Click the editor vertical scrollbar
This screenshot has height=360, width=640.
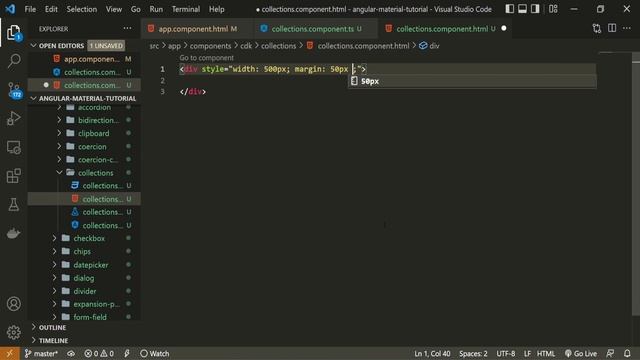coord(636,184)
